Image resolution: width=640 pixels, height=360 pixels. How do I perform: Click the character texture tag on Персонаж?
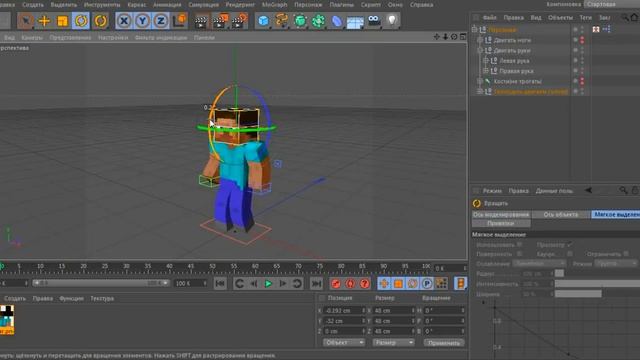coord(596,29)
